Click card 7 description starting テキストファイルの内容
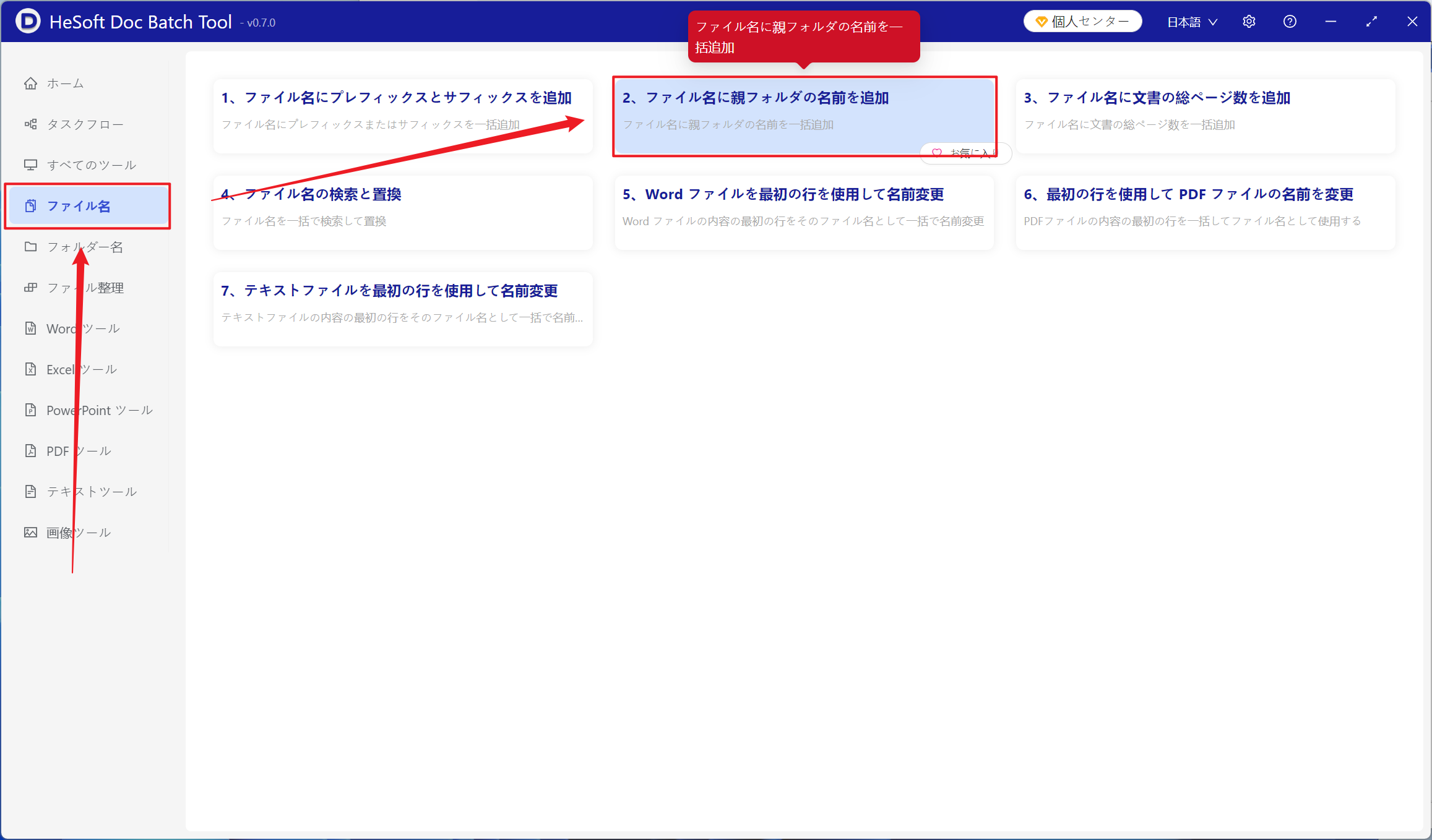Image resolution: width=1432 pixels, height=840 pixels. pos(402,318)
